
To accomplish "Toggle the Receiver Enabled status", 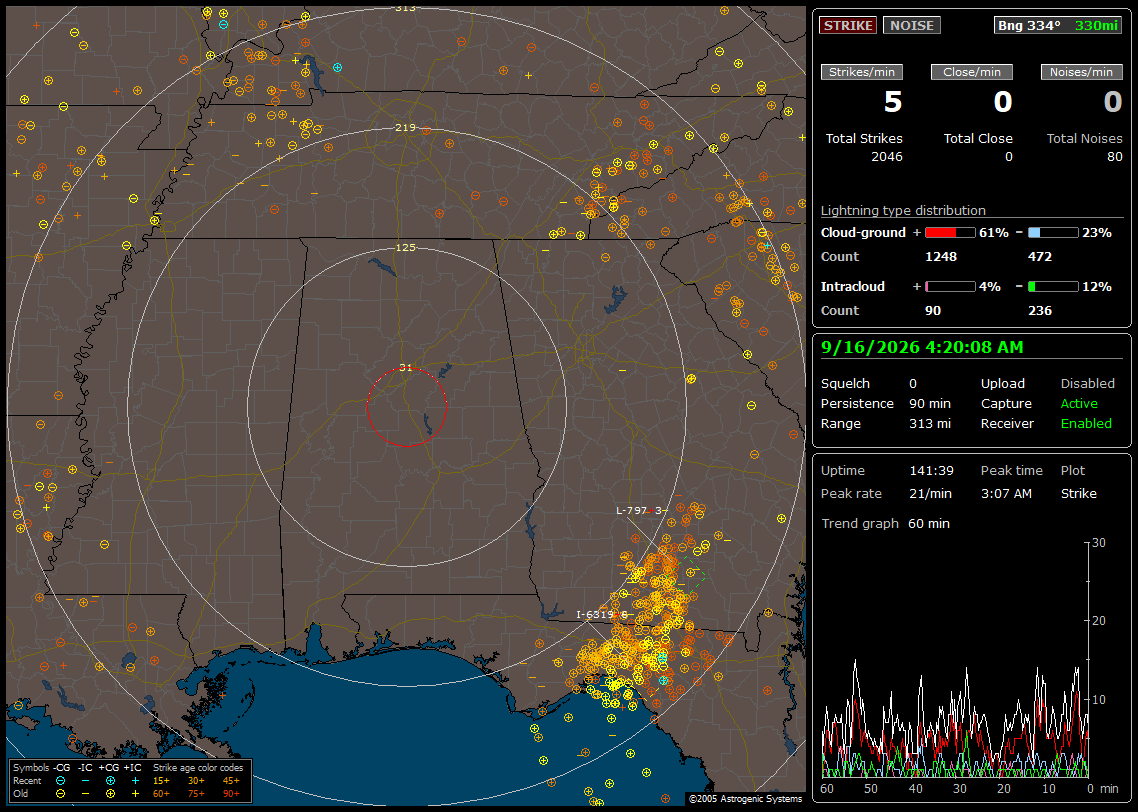I will (x=1086, y=423).
